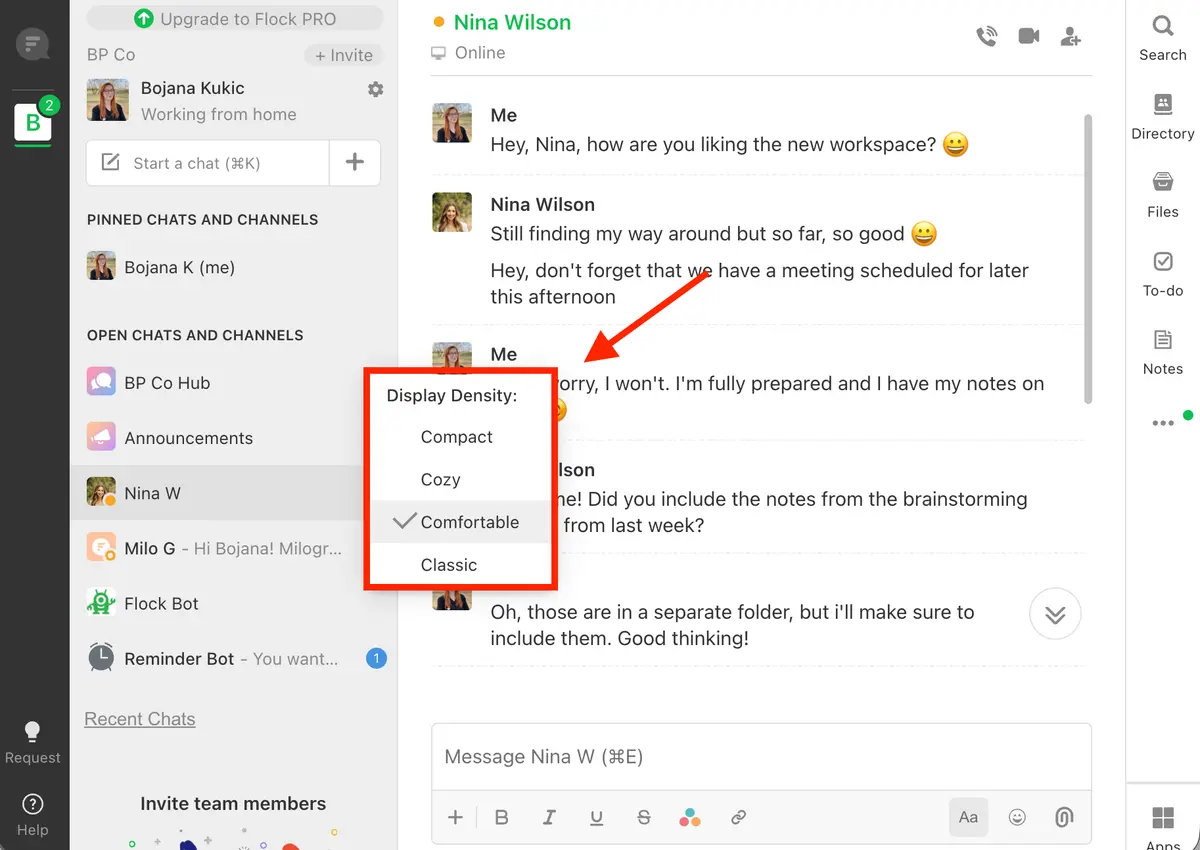Open the emoji picker in the composer
Image resolution: width=1200 pixels, height=850 pixels.
[x=1017, y=817]
